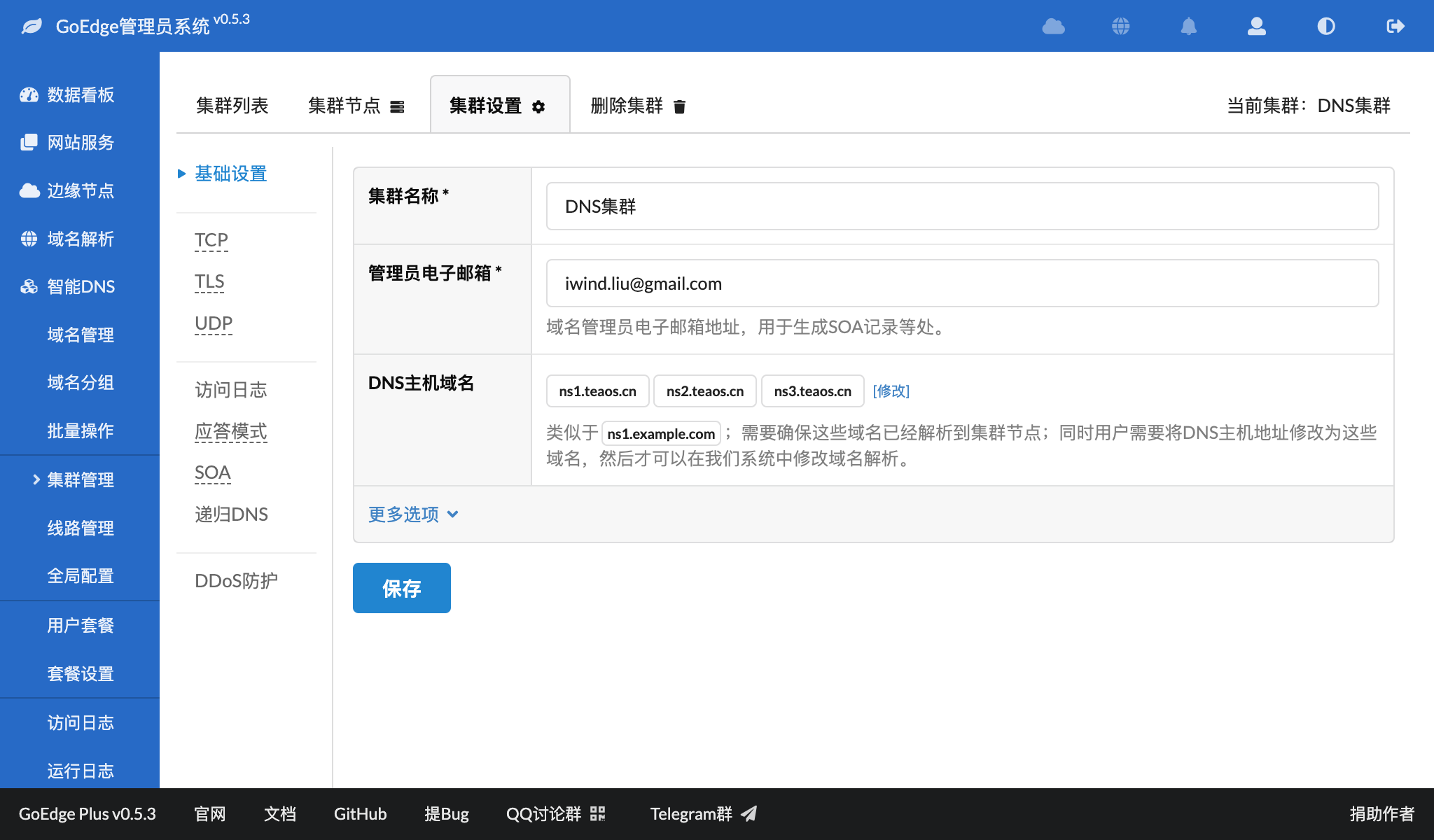Click the Telegram paper plane icon
Viewport: 1434px width, 840px height.
click(x=749, y=814)
